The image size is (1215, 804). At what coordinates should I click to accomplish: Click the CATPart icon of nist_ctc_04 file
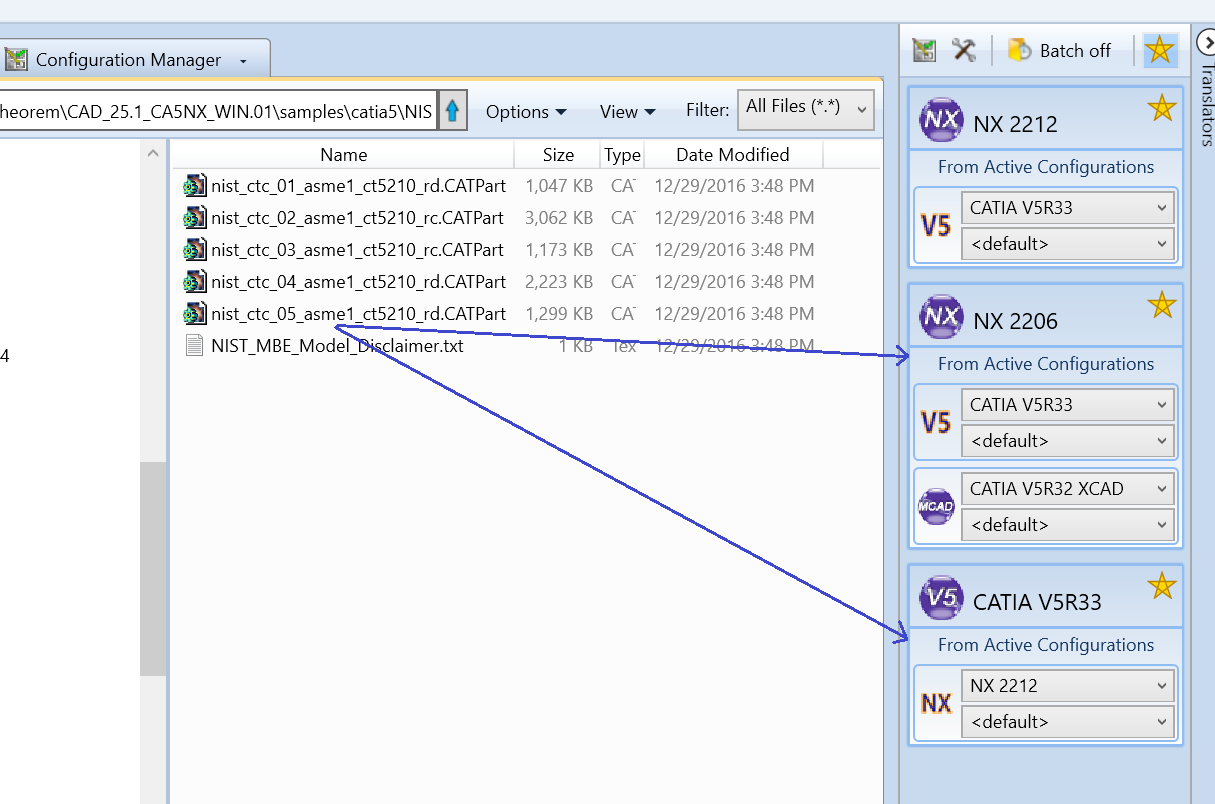pyautogui.click(x=194, y=282)
